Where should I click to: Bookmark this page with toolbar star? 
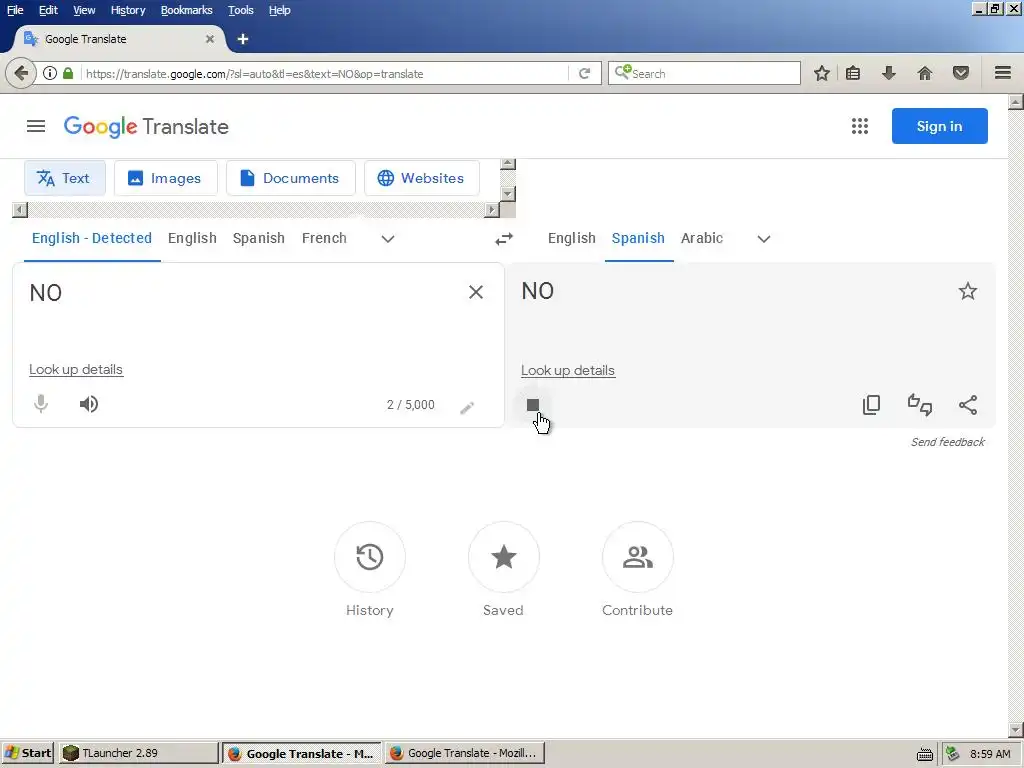822,73
